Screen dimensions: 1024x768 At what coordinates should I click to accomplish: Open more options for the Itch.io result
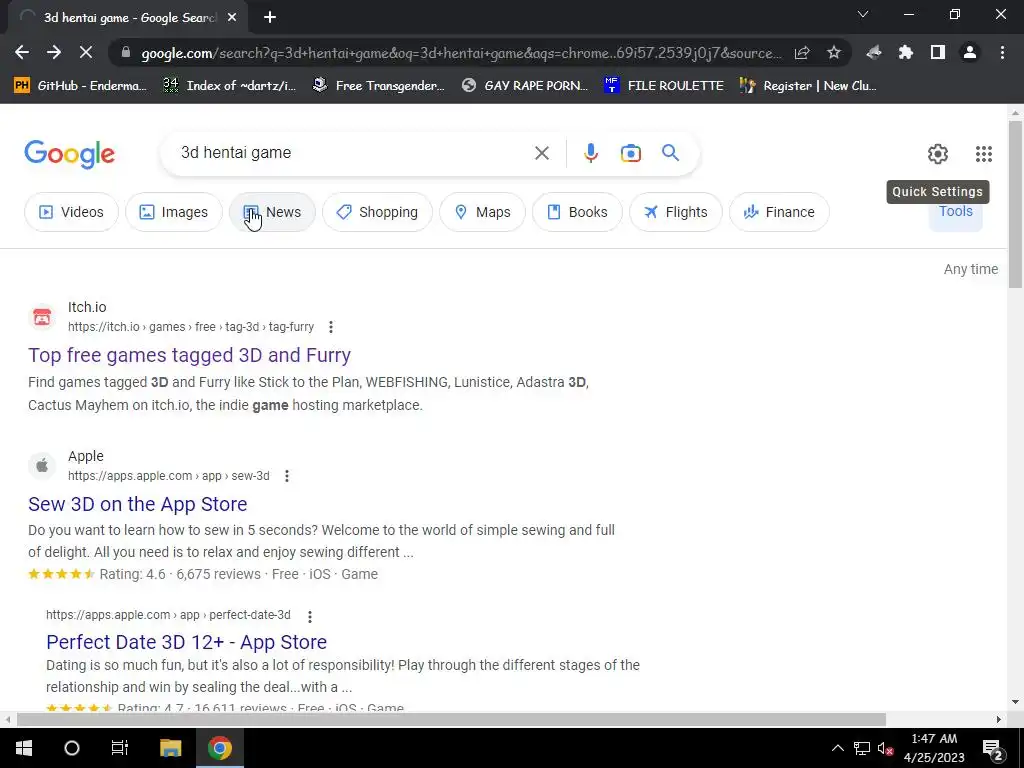[x=330, y=327]
